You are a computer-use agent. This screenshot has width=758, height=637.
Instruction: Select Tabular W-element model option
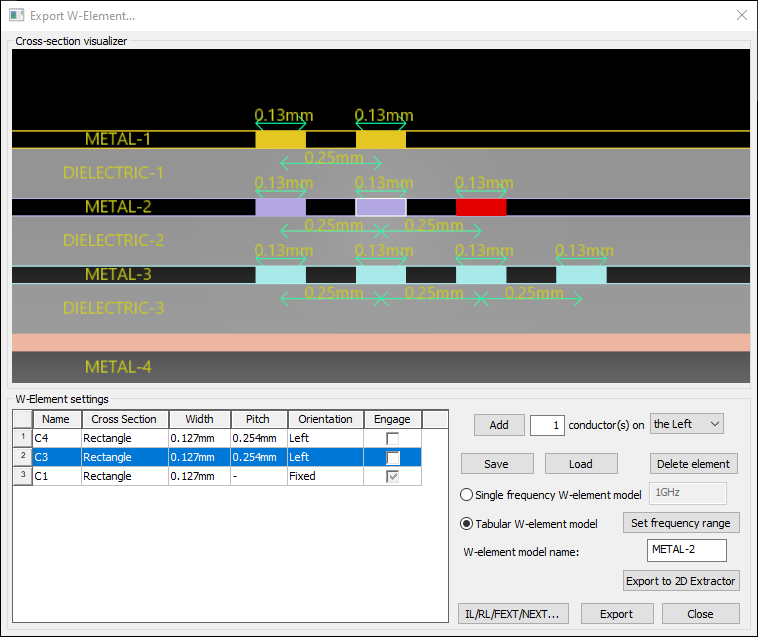point(467,523)
